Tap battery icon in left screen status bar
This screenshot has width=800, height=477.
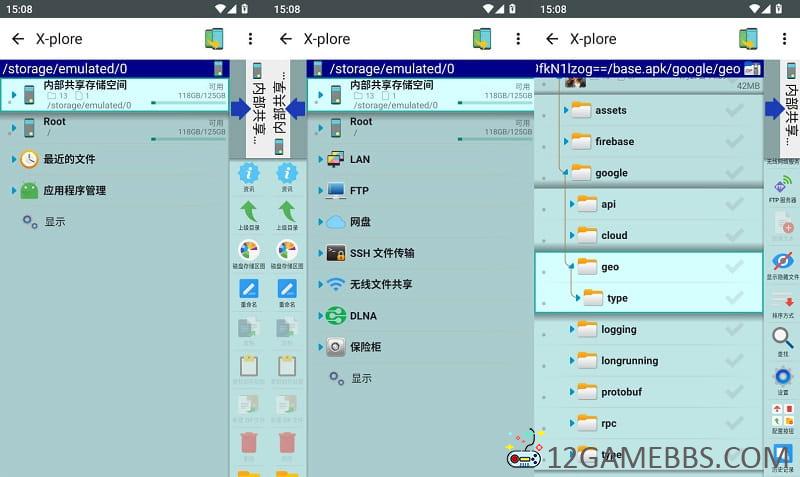tap(244, 9)
